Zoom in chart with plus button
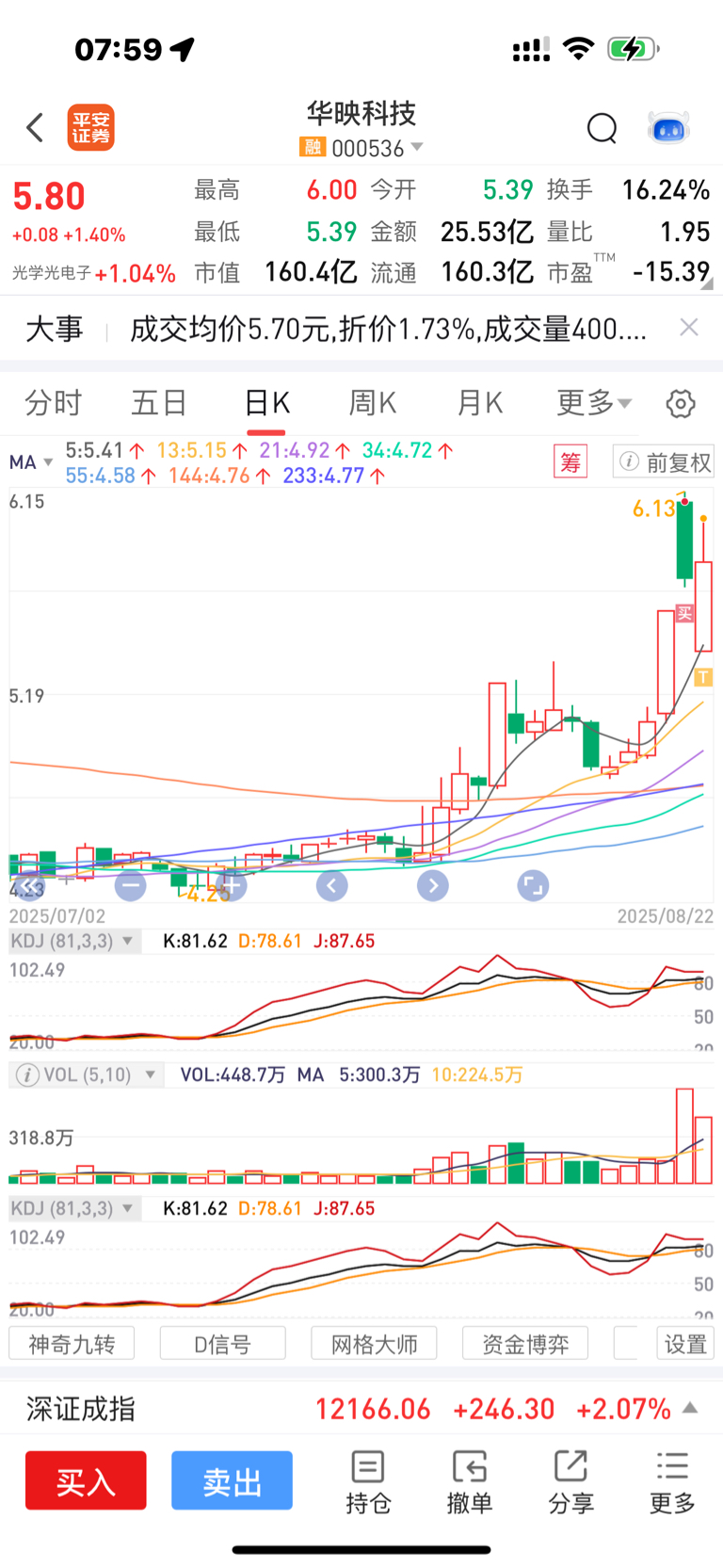 coord(232,885)
